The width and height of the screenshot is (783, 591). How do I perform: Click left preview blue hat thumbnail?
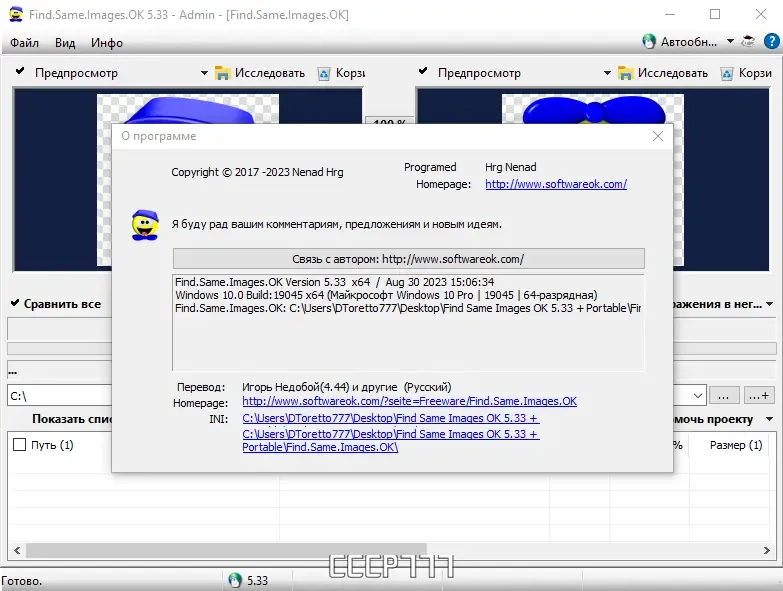(x=188, y=109)
